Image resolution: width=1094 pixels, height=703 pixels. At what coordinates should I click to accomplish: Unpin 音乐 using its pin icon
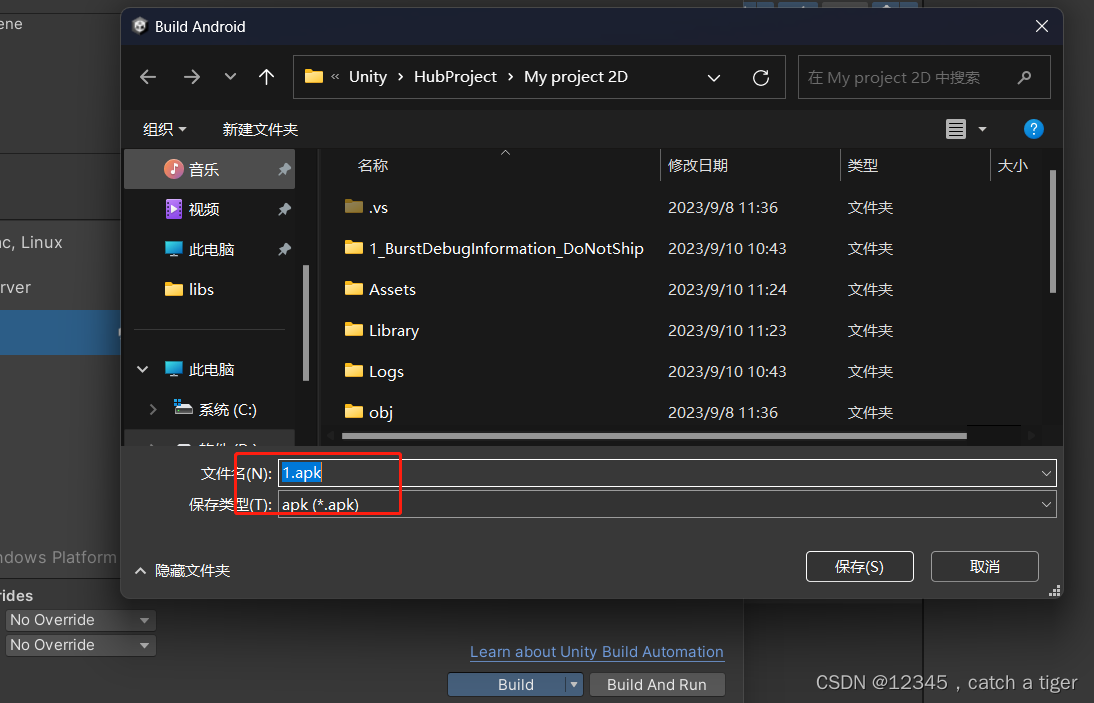click(x=284, y=169)
